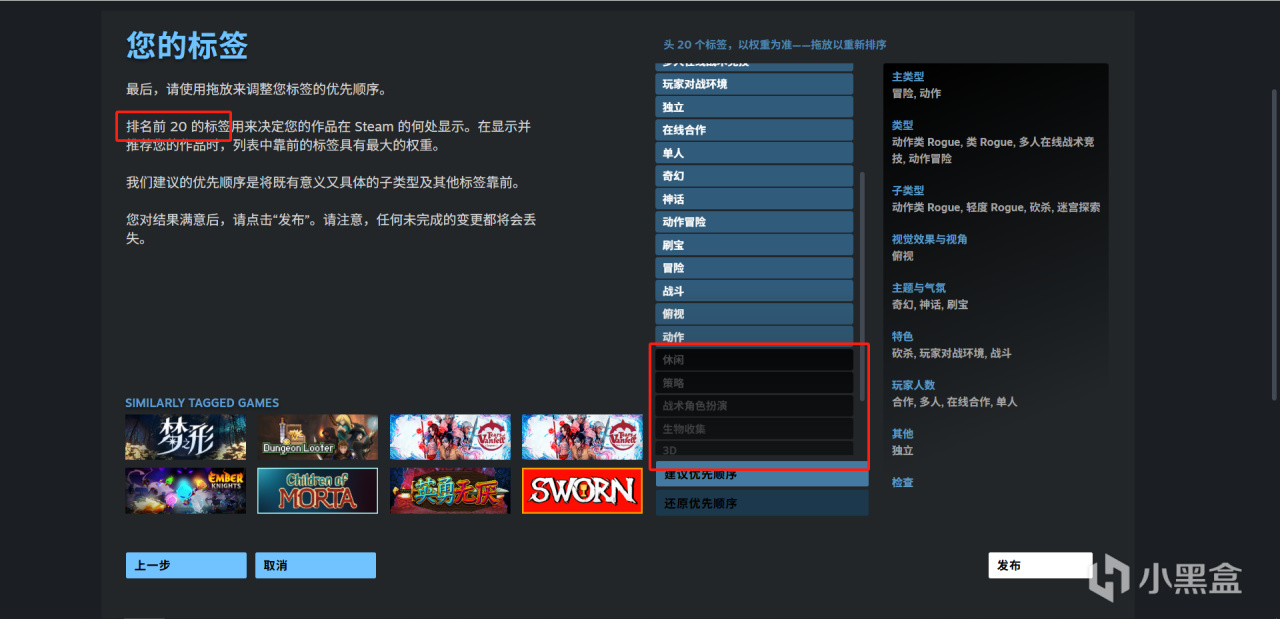Select the 冒险 tag row
Viewport: 1280px width, 619px height.
tap(754, 268)
